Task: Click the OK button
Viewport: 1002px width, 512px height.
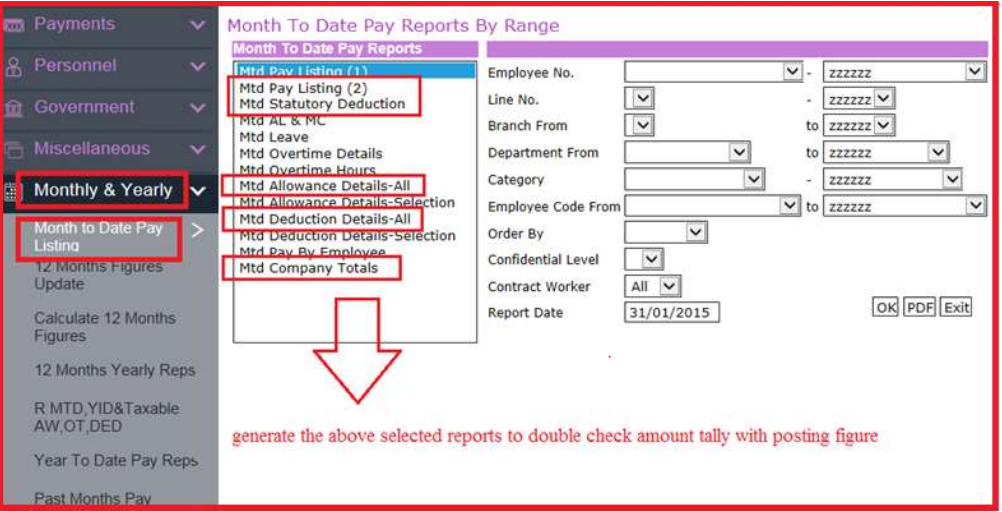Action: point(886,308)
